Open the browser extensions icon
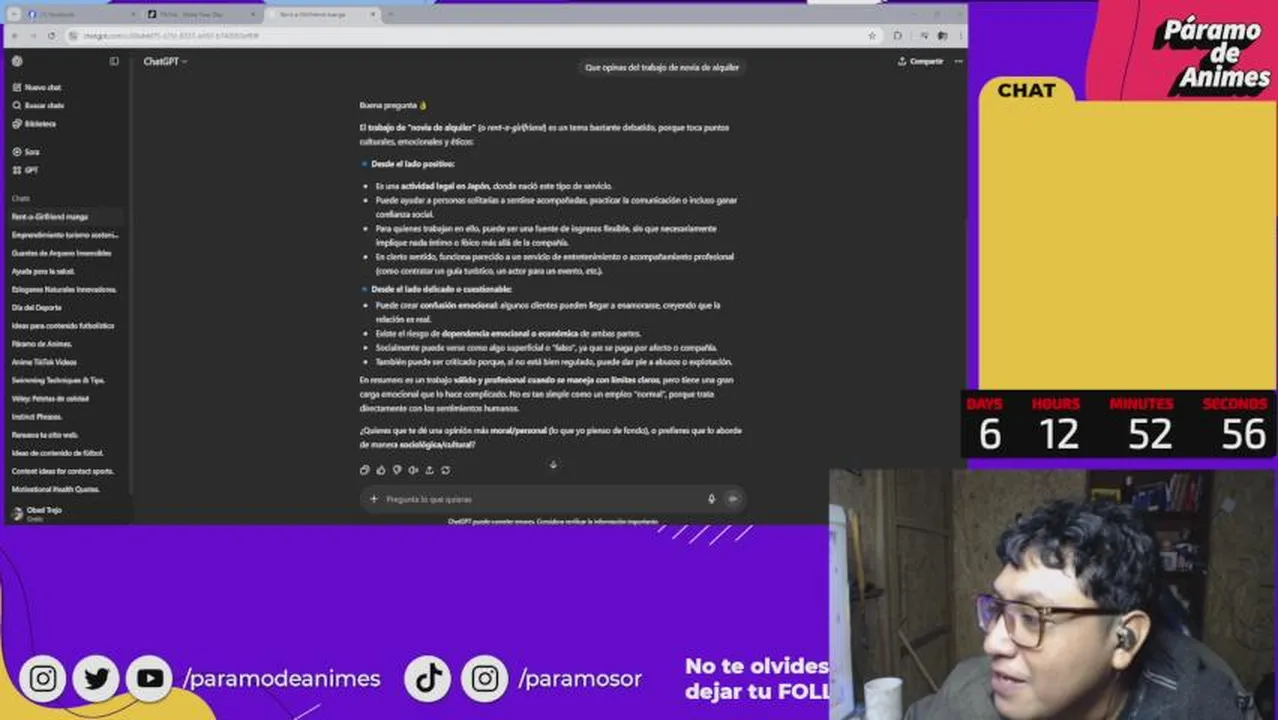 coord(897,35)
